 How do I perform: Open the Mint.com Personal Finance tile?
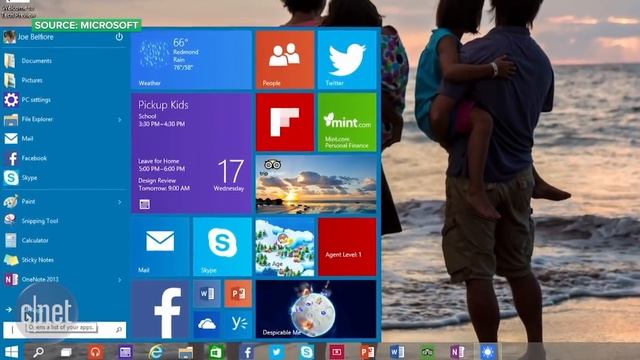[347, 122]
